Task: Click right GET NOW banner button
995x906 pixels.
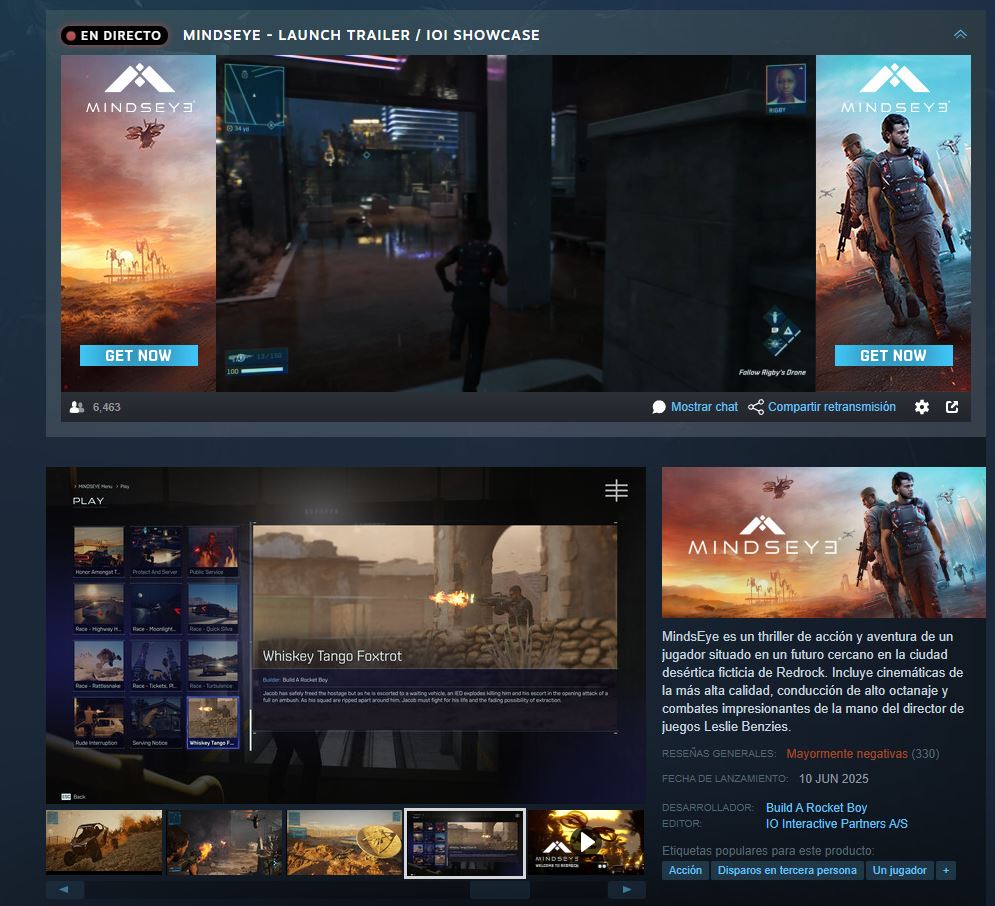Action: [893, 355]
